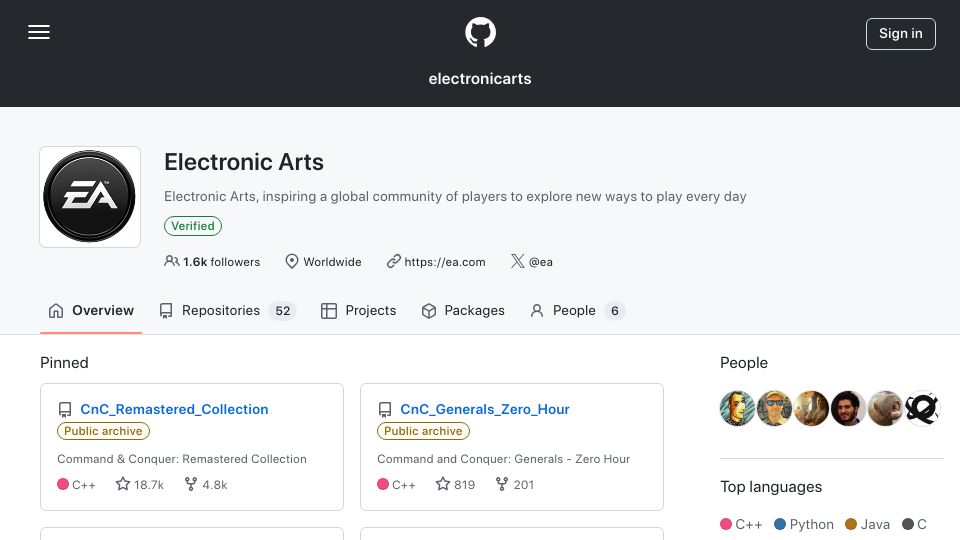
Task: Click the GitHub Octocat logo
Action: pos(480,32)
